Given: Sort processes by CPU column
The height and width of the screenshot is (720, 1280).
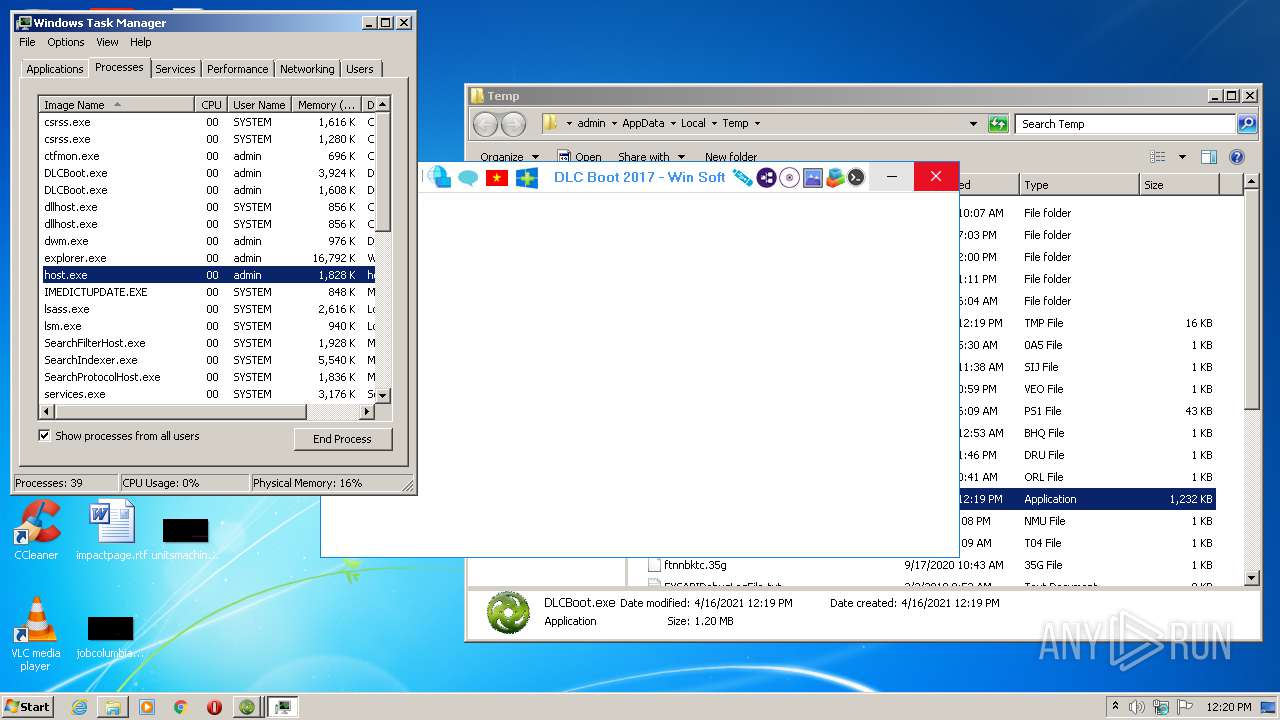Looking at the screenshot, I should 210,104.
